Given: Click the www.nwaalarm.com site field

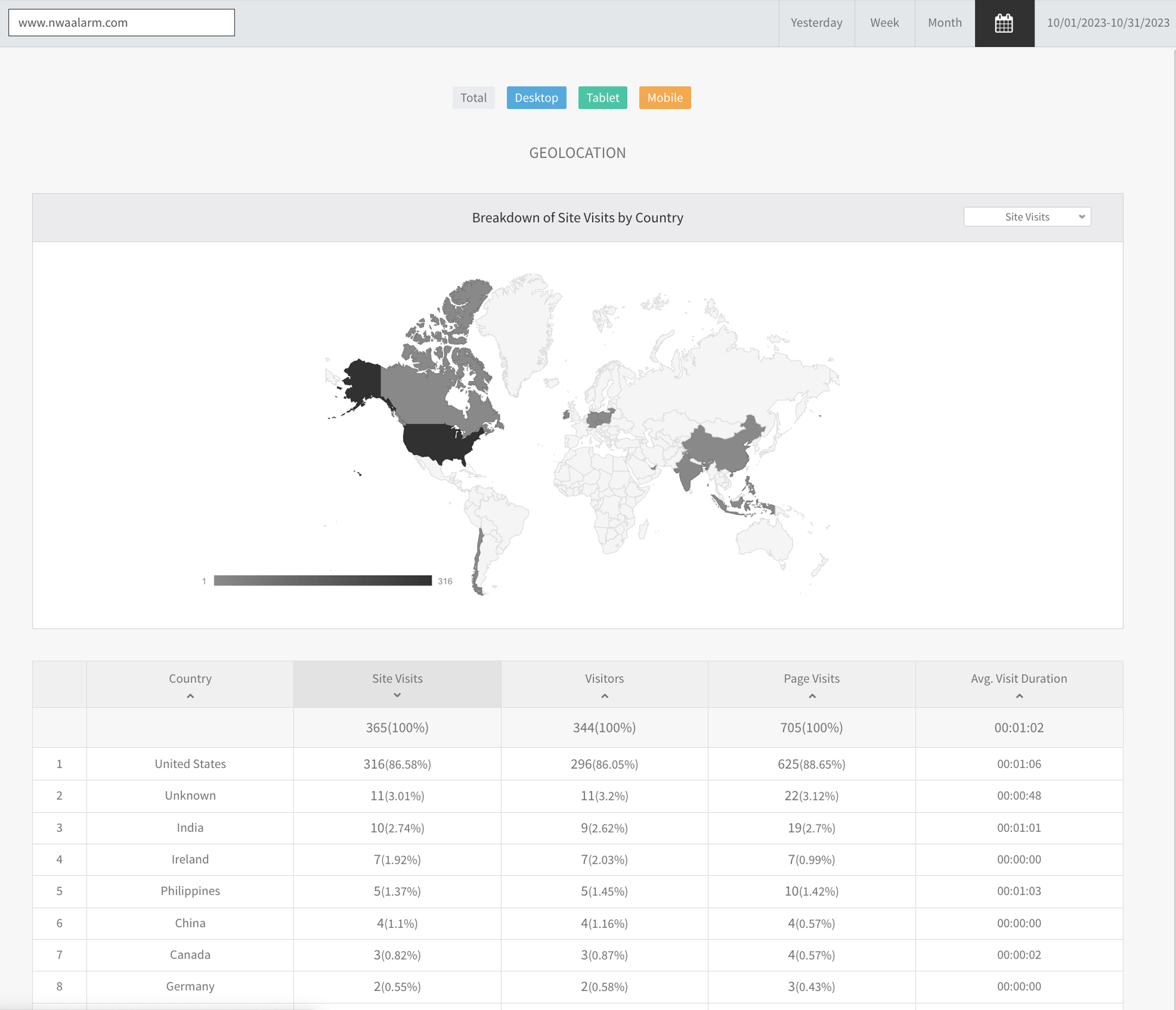Looking at the screenshot, I should click(x=121, y=23).
